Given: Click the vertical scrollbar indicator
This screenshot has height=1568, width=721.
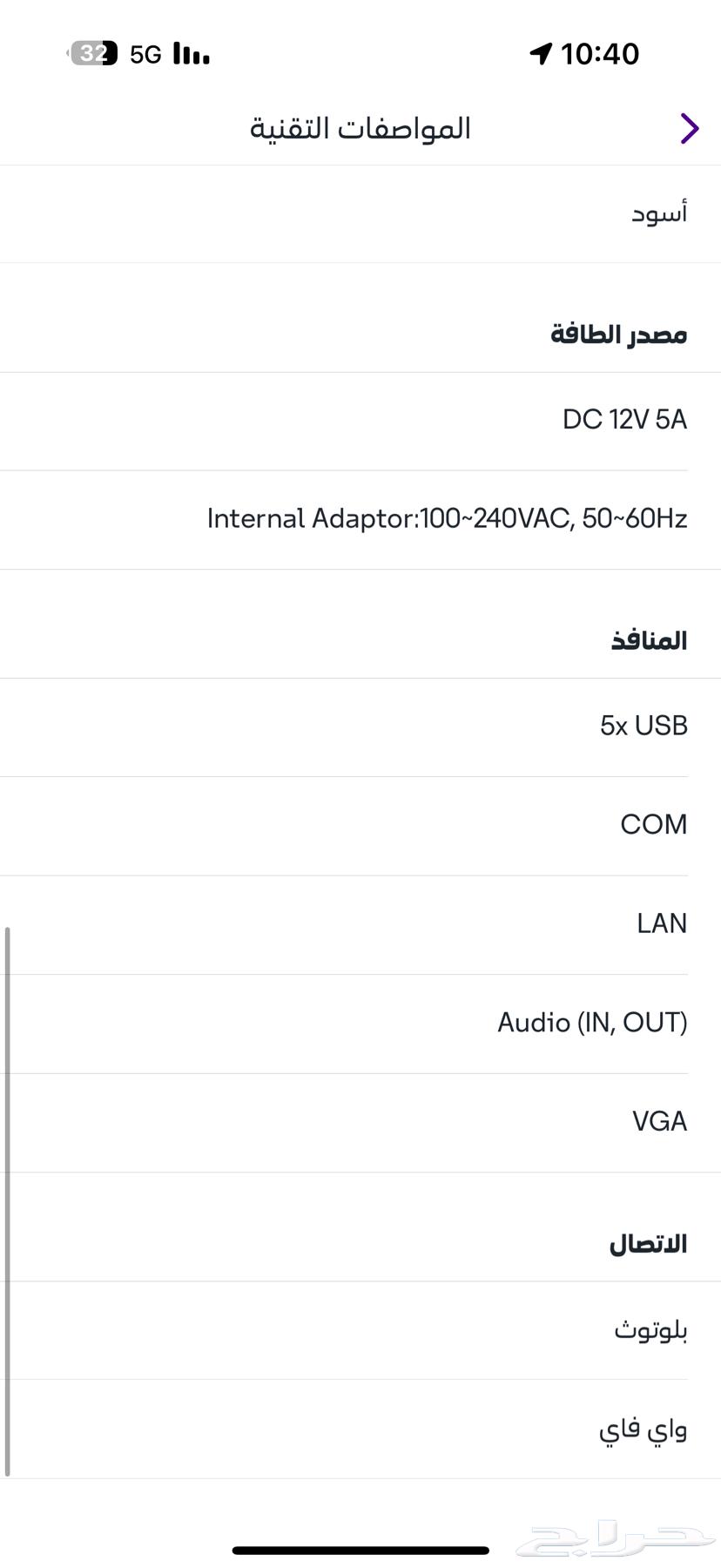Looking at the screenshot, I should 7,1202.
